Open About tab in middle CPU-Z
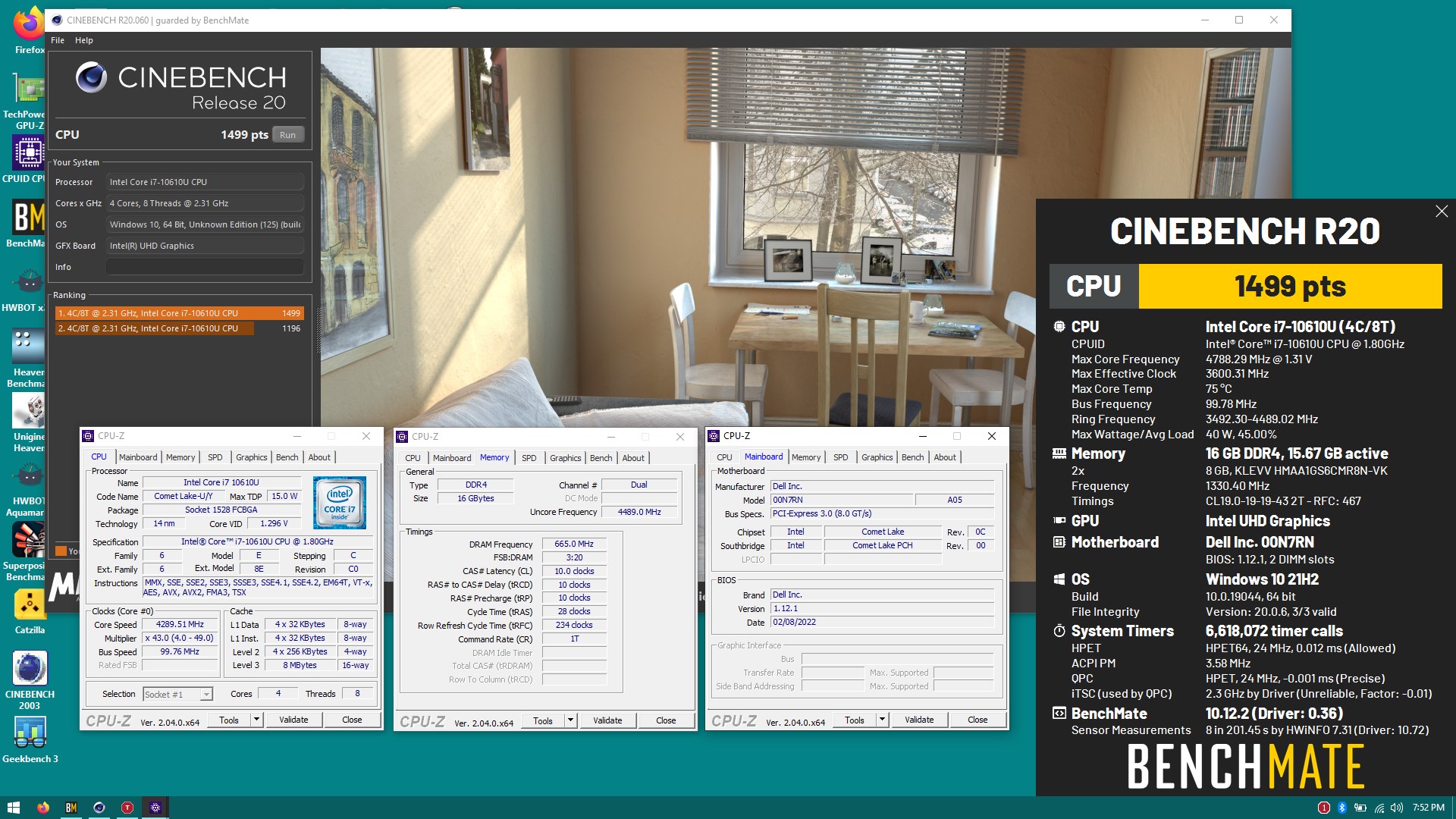This screenshot has height=819, width=1456. [633, 458]
